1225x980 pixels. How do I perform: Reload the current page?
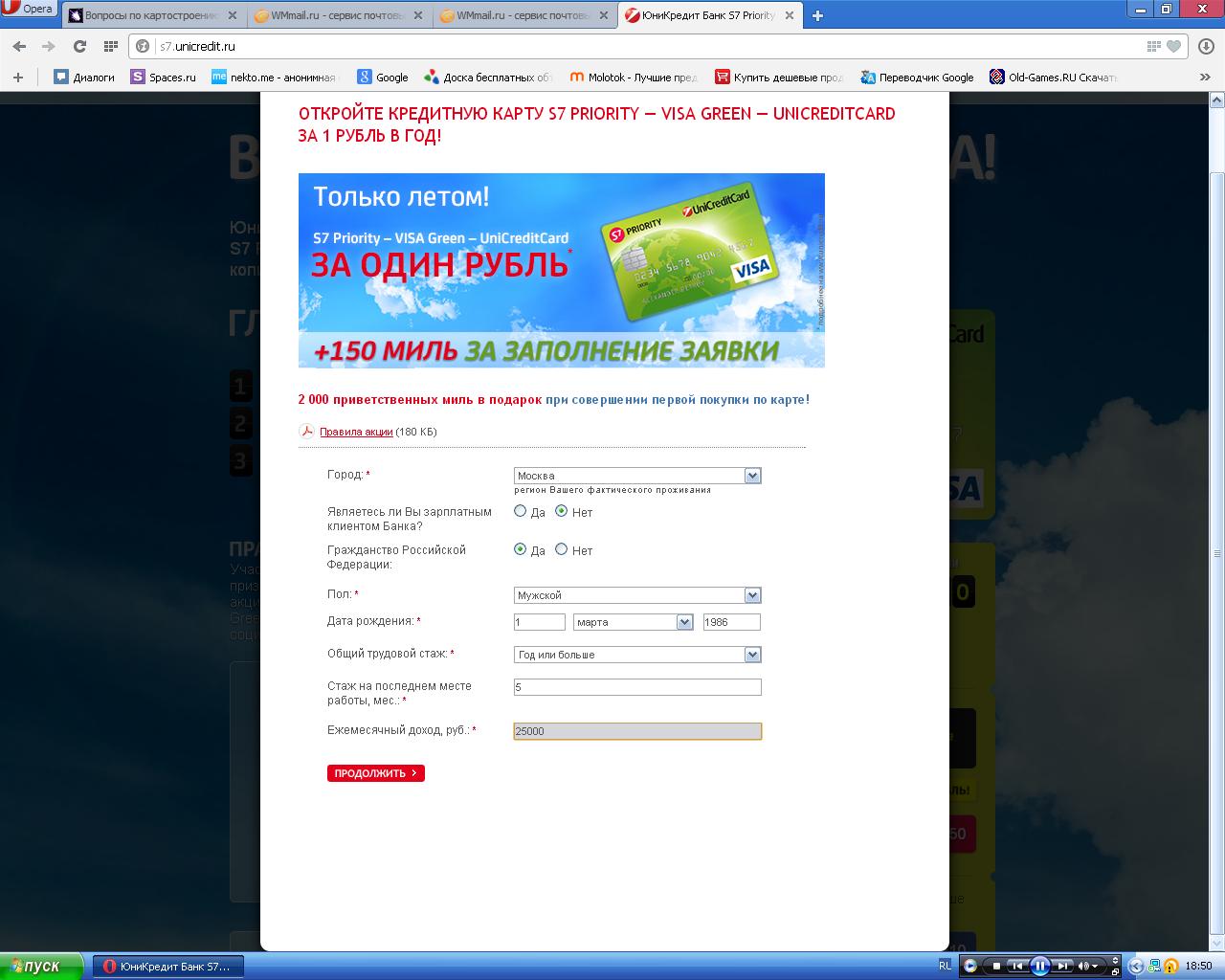79,46
